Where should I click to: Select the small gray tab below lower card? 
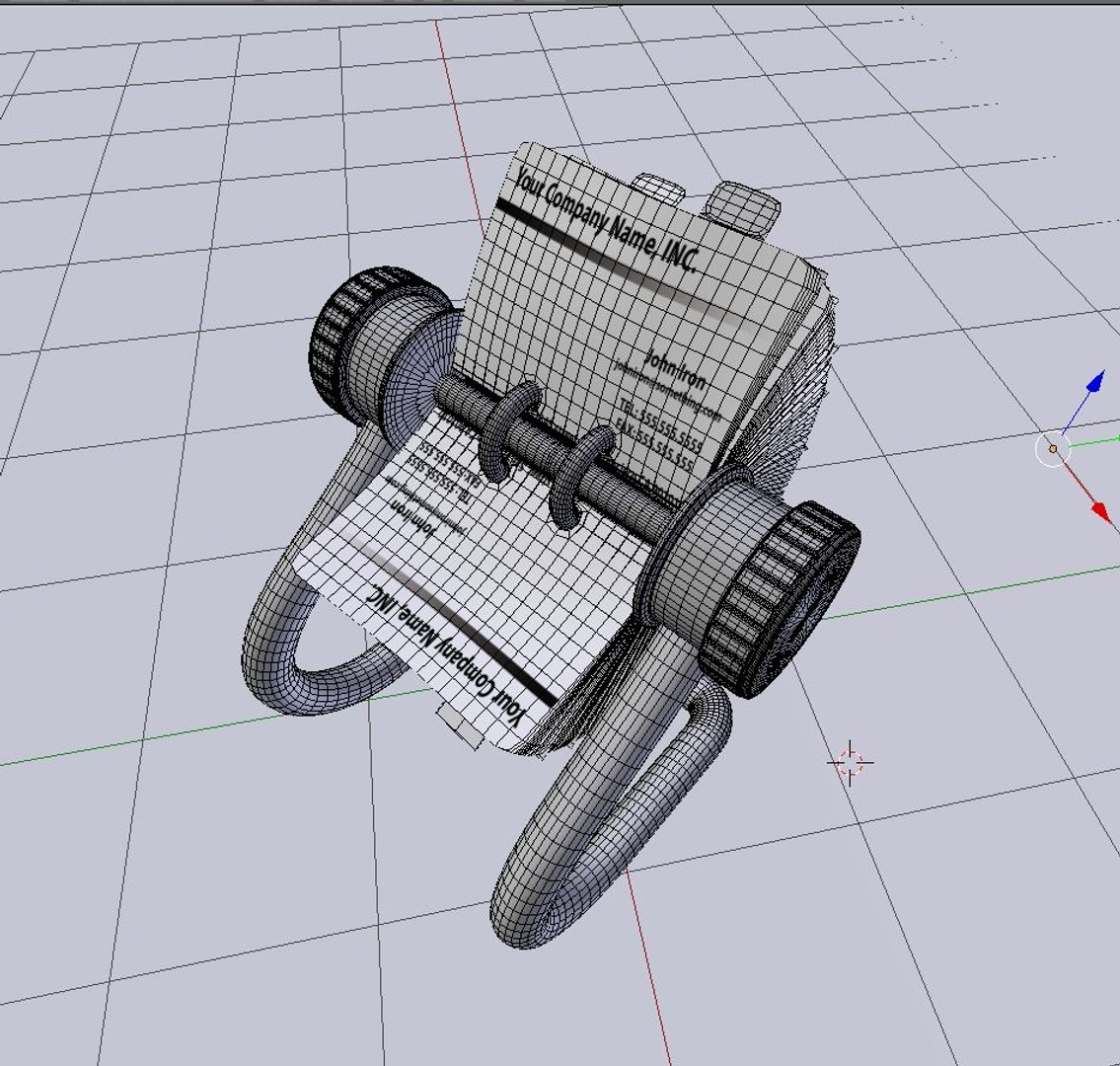coord(462,725)
